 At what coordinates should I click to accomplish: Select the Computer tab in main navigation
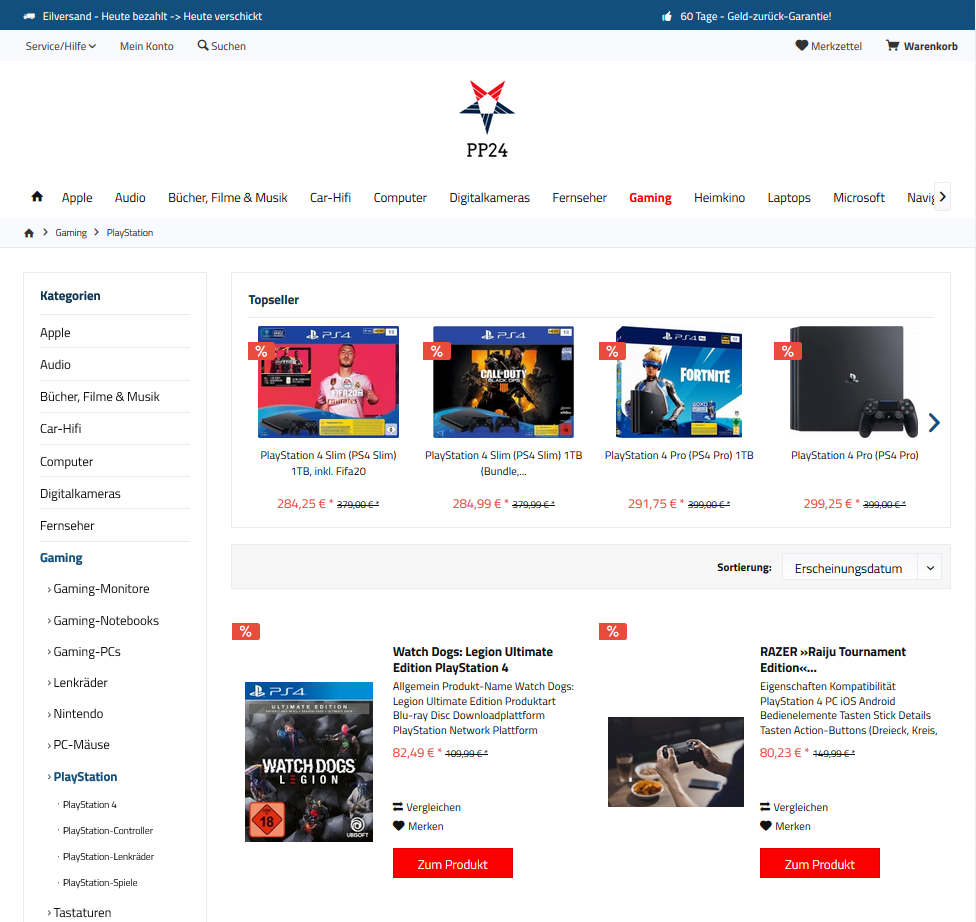400,197
